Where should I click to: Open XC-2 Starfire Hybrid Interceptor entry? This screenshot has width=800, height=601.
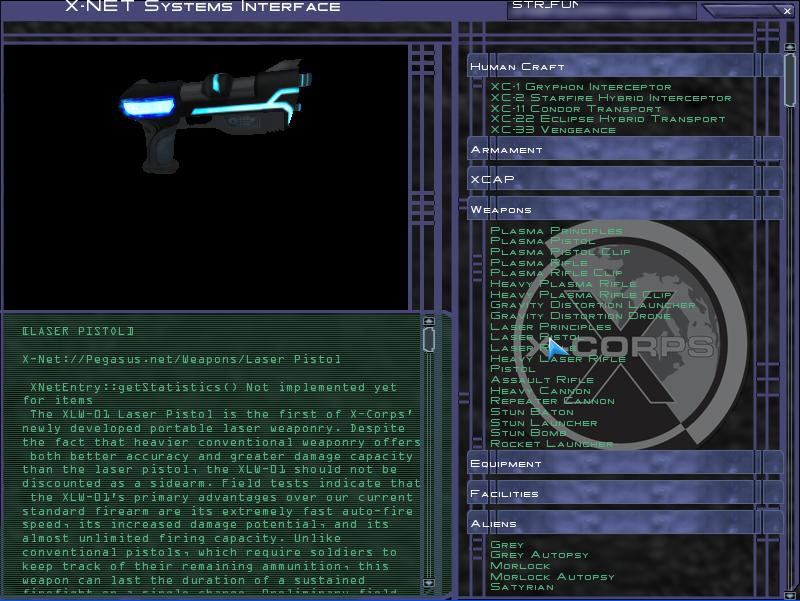coord(611,97)
